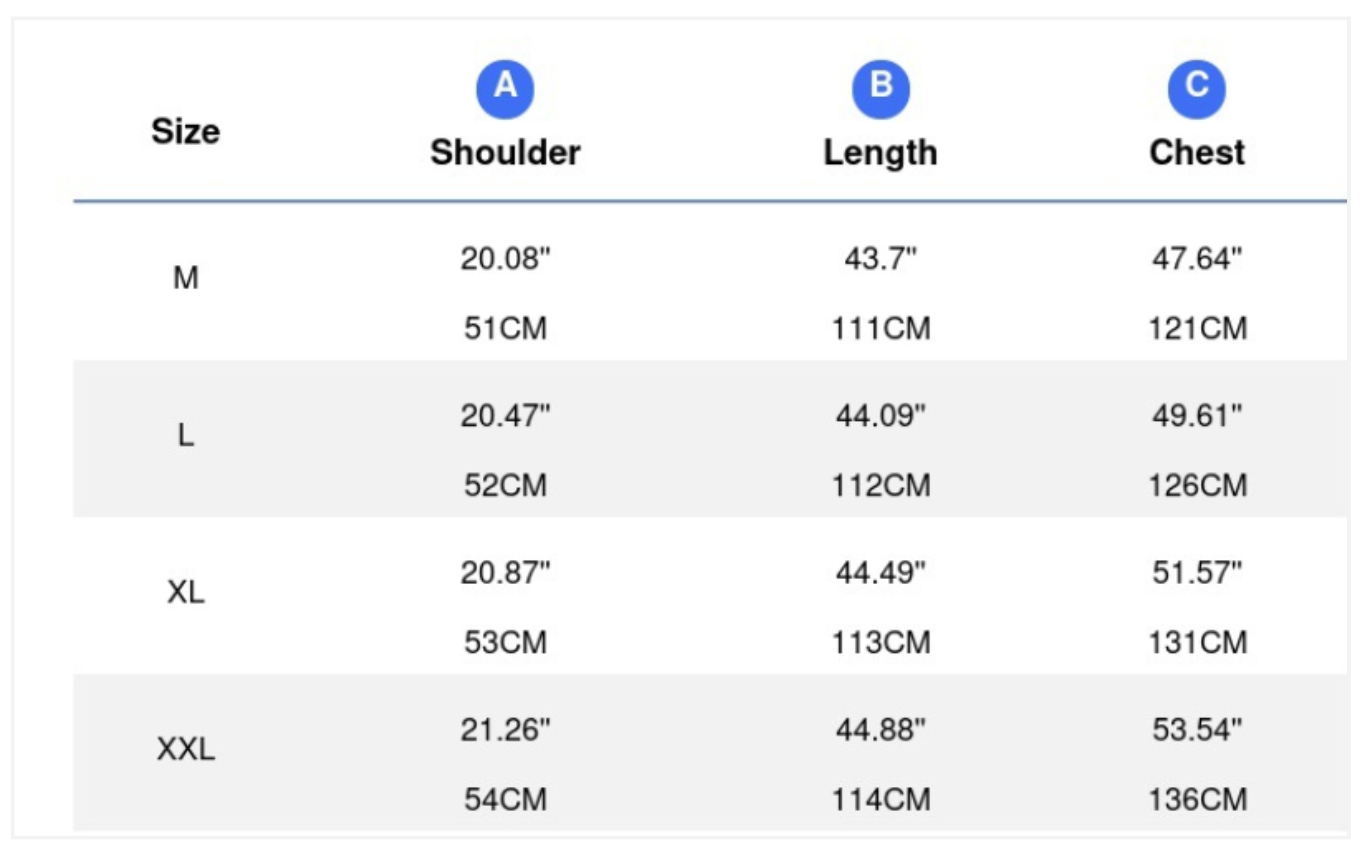The image size is (1370, 856).
Task: Click the blue A circle icon
Action: (x=505, y=88)
